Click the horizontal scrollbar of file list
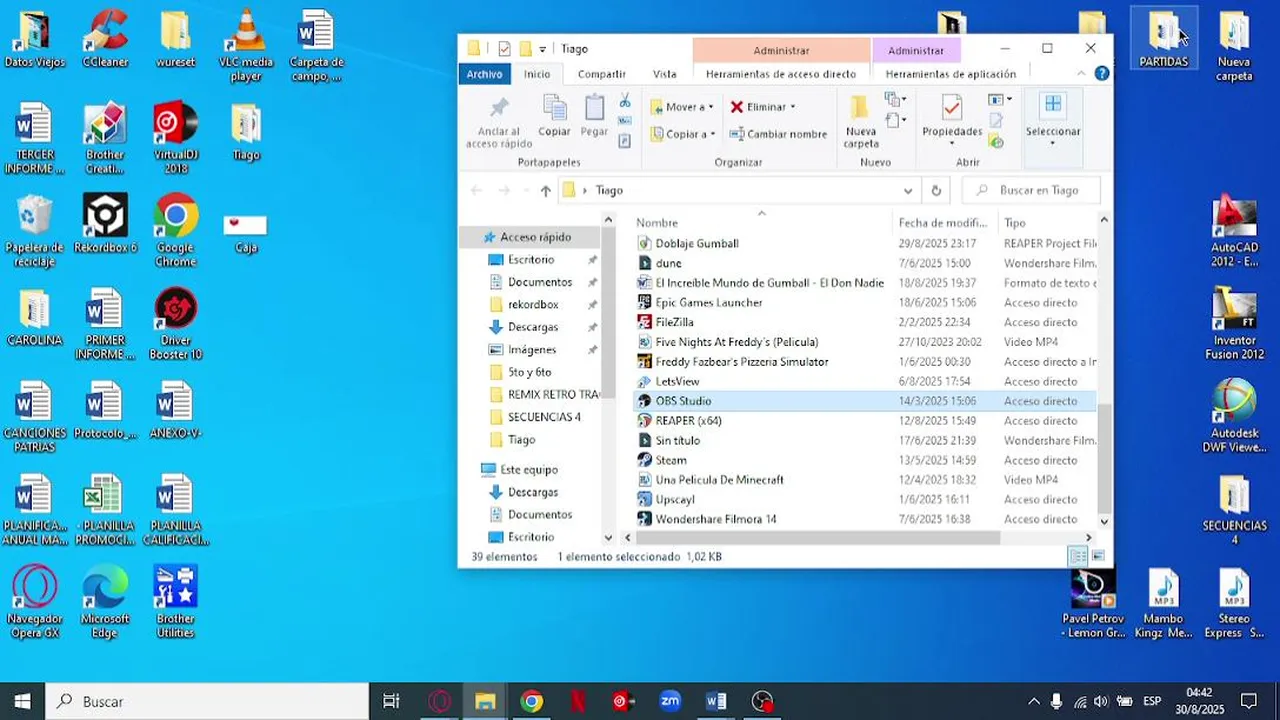The width and height of the screenshot is (1280, 720). click(x=818, y=538)
